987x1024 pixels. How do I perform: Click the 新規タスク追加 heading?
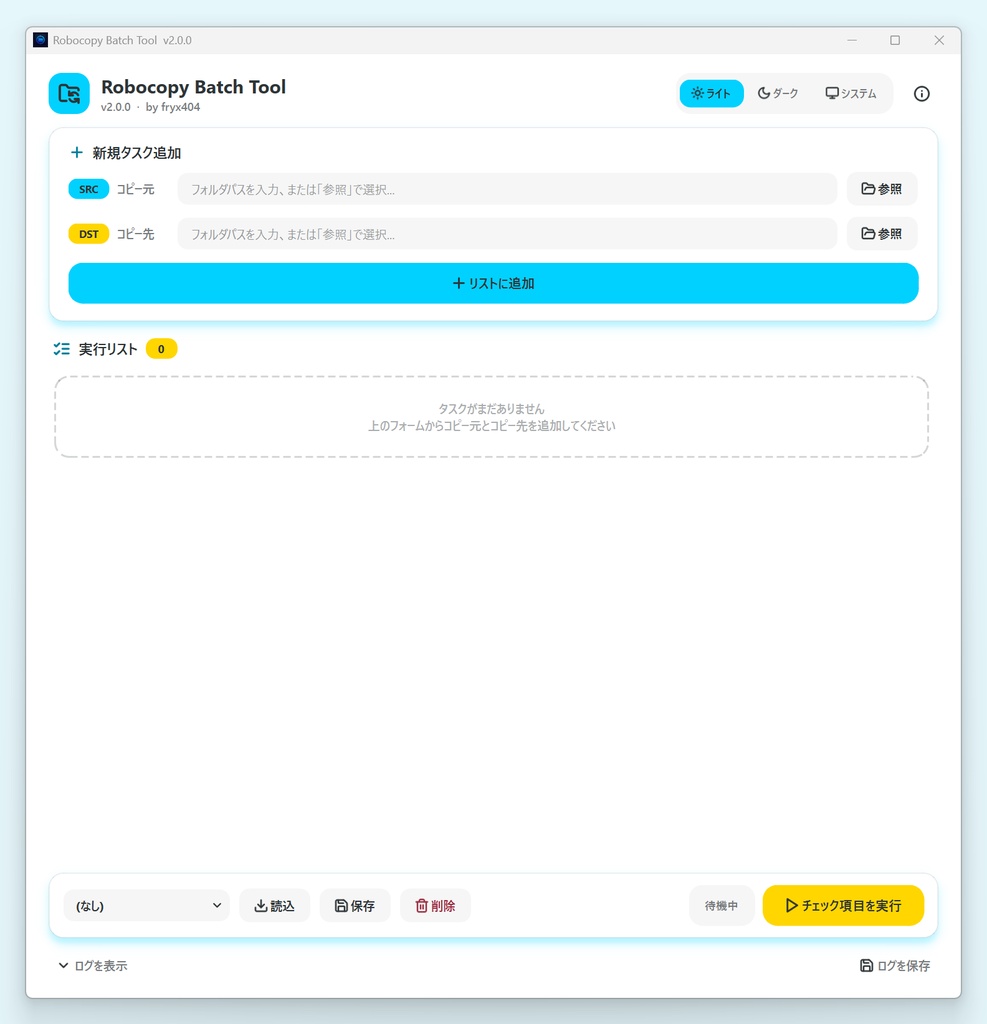coord(137,153)
